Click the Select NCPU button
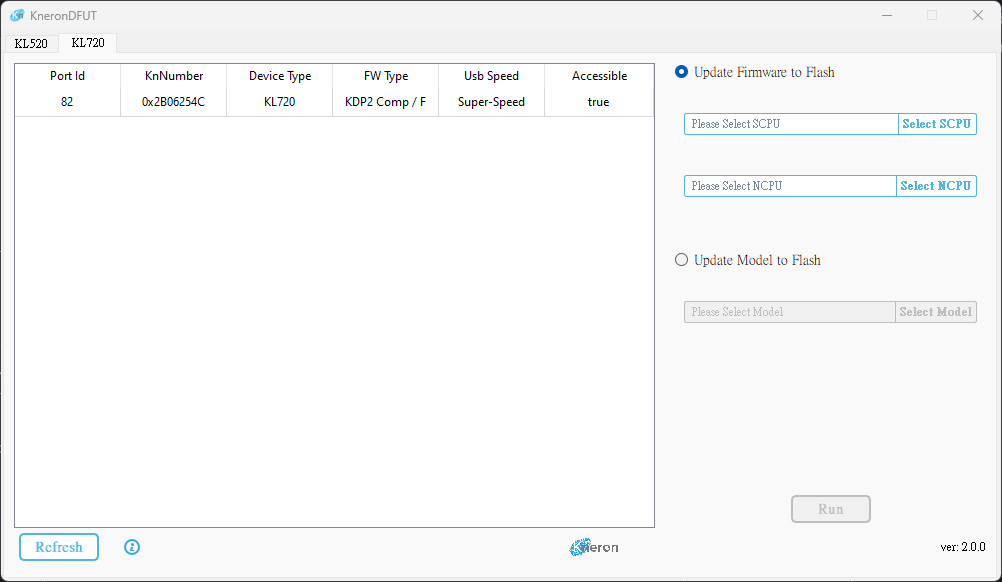This screenshot has width=1002, height=582. coord(936,186)
